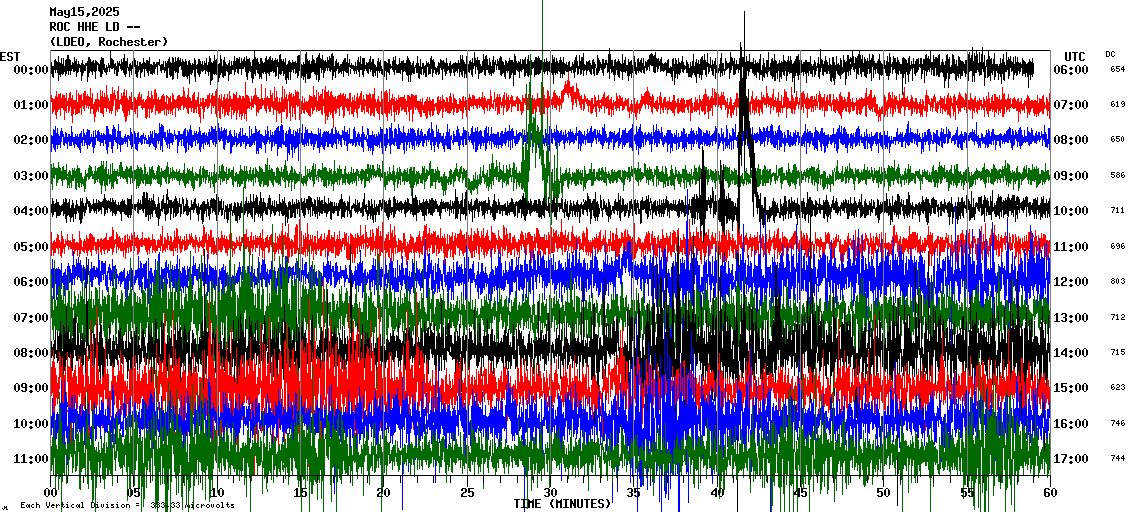
Task: Click the (LDEO, Rochester) label
Action: point(109,43)
